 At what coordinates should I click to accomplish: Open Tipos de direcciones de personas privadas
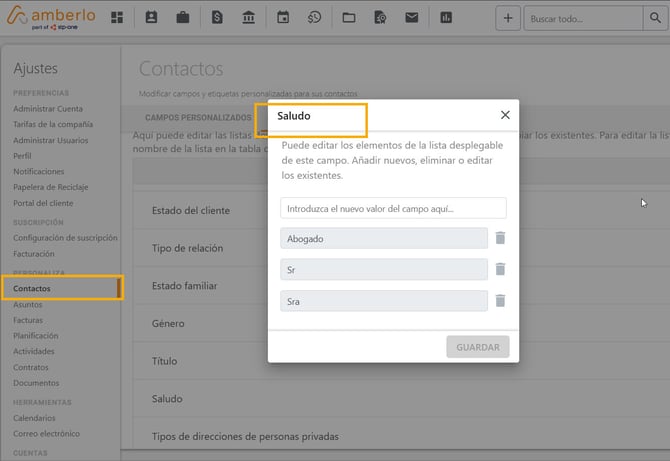pyautogui.click(x=245, y=436)
